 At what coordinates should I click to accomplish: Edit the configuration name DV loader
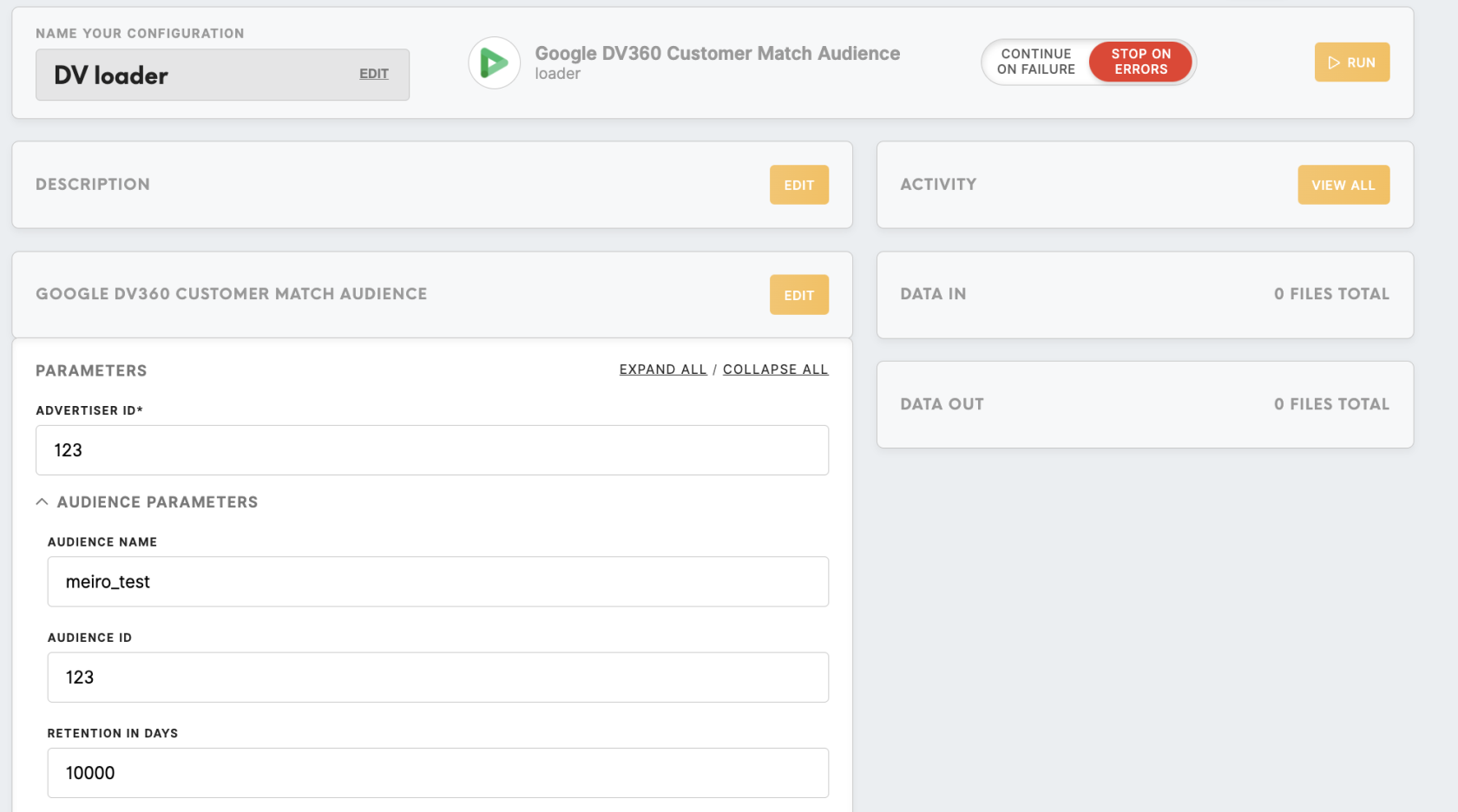click(374, 74)
